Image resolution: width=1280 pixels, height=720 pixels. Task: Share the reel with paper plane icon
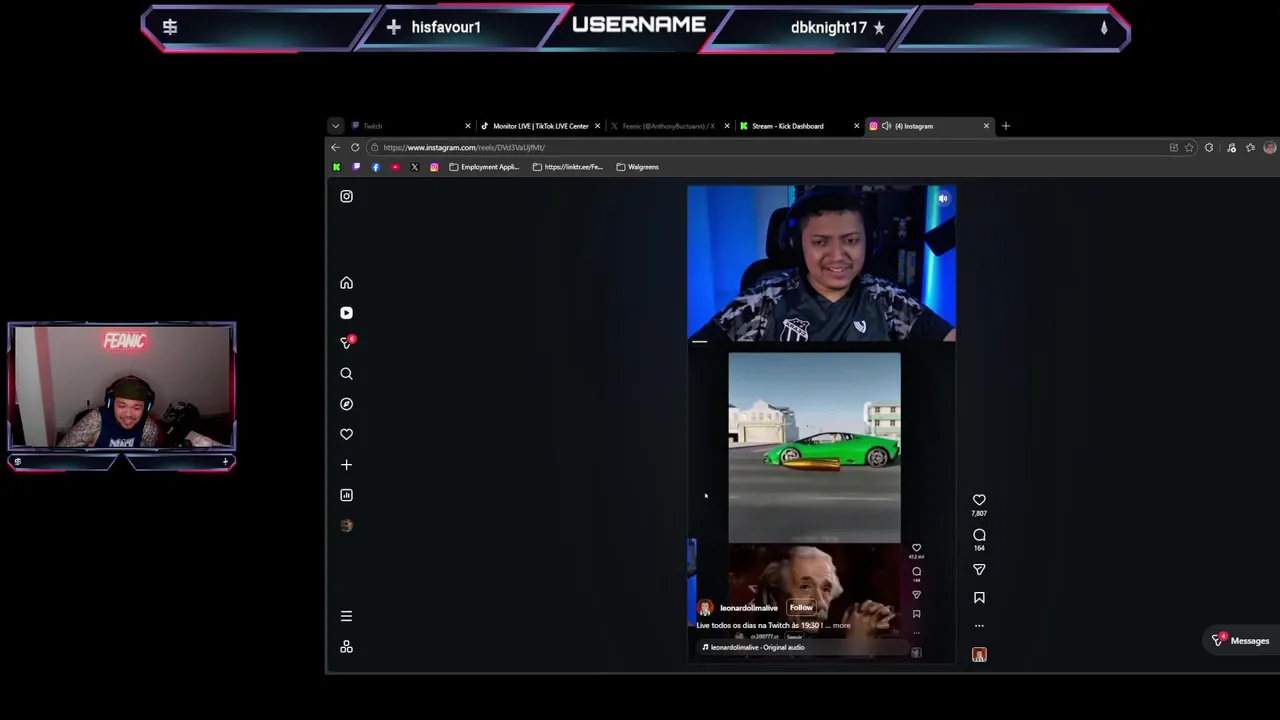(x=979, y=569)
